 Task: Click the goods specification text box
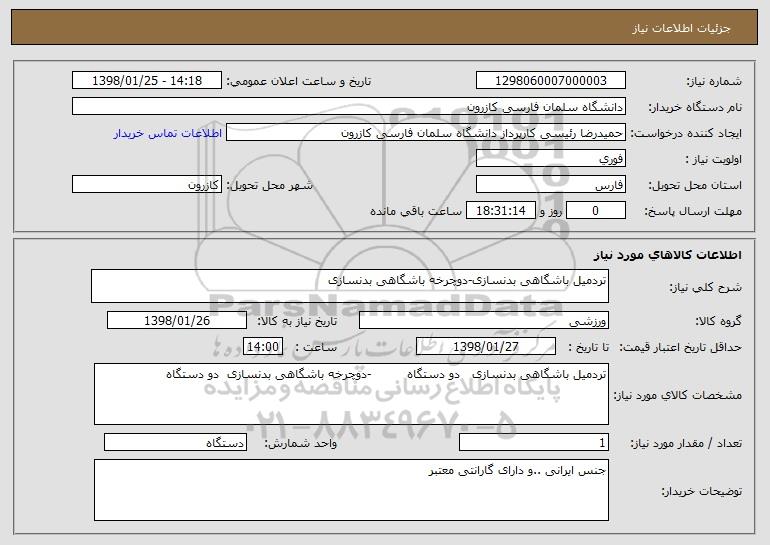pyautogui.click(x=351, y=394)
